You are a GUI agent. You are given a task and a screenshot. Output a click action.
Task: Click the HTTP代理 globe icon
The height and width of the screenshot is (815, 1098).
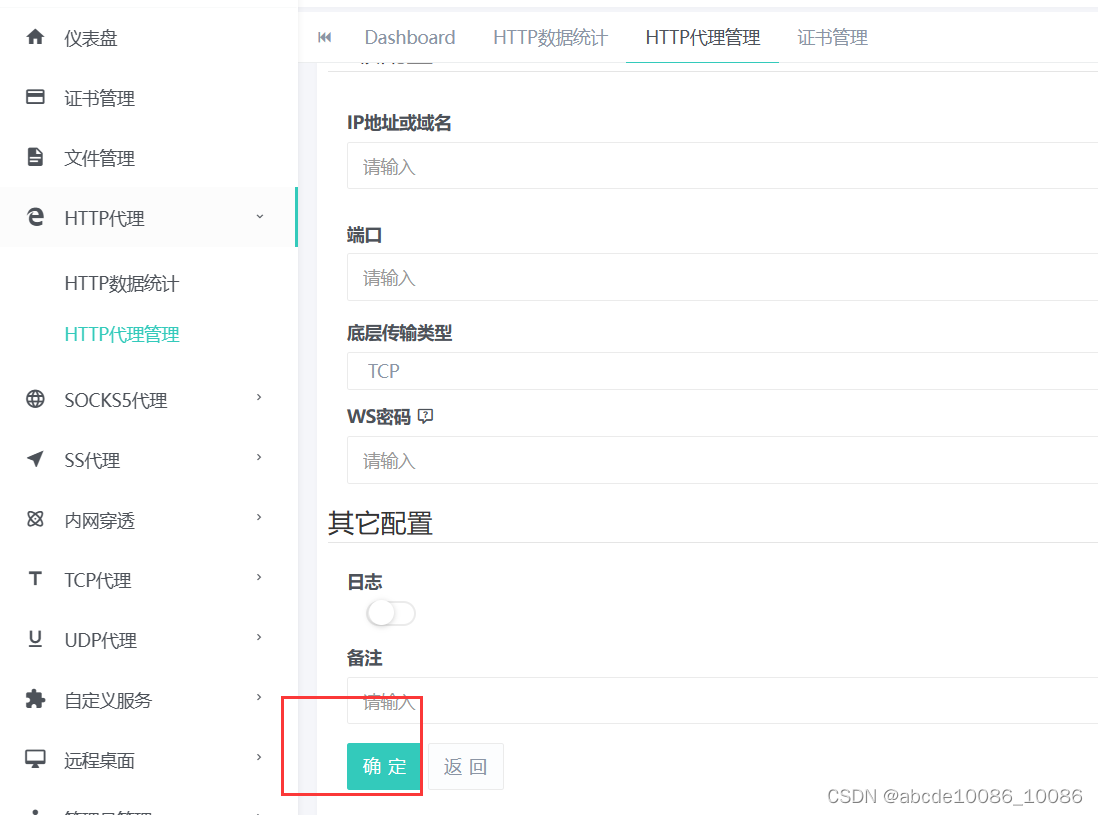(x=35, y=217)
